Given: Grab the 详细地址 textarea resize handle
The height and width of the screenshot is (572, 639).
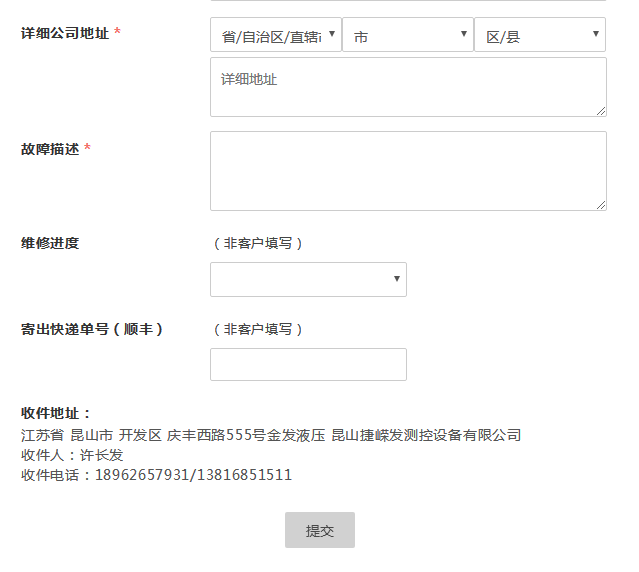Looking at the screenshot, I should click(x=601, y=111).
